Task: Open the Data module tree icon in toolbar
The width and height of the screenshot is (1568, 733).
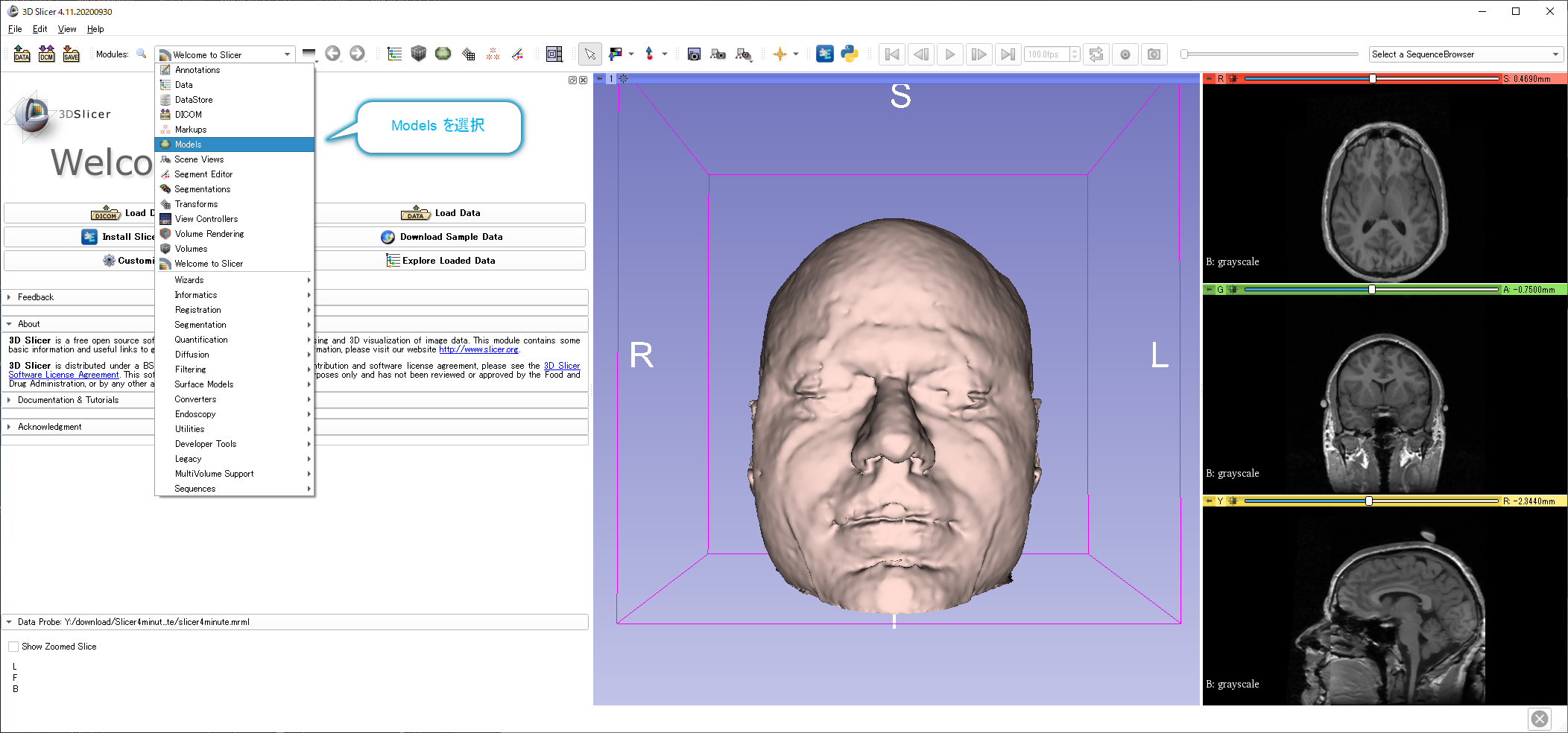Action: click(394, 54)
